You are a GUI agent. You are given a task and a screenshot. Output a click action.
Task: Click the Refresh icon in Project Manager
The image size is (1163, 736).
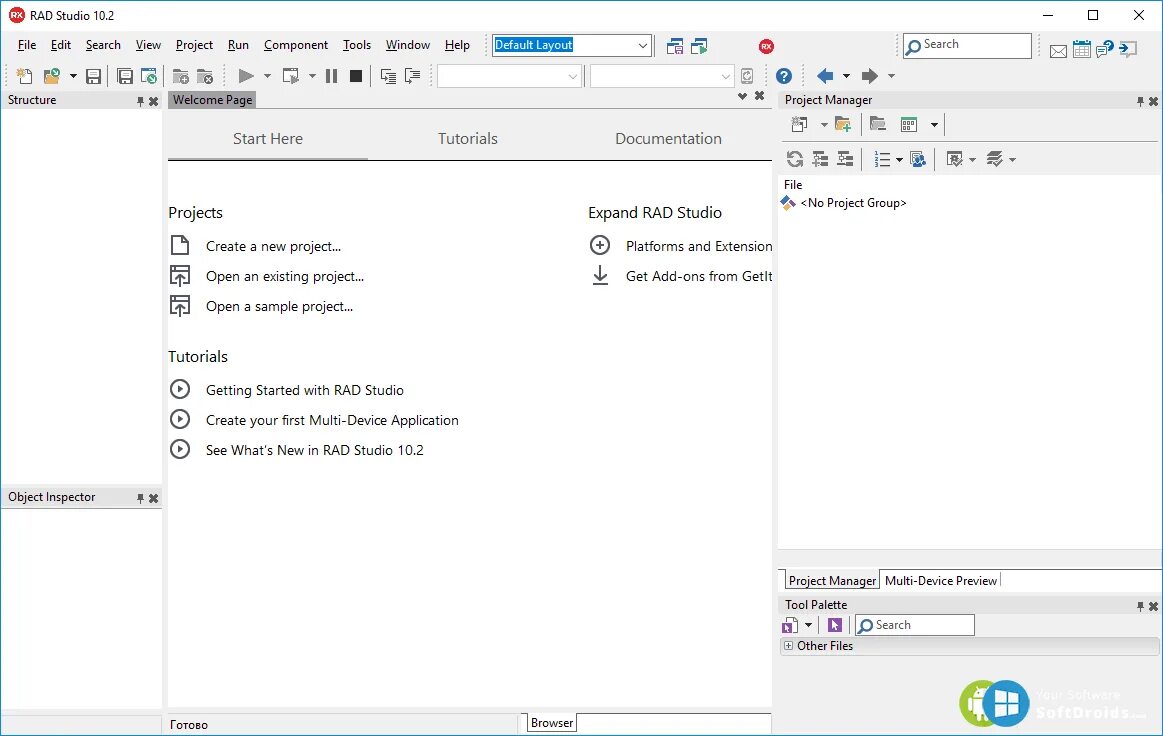point(795,159)
